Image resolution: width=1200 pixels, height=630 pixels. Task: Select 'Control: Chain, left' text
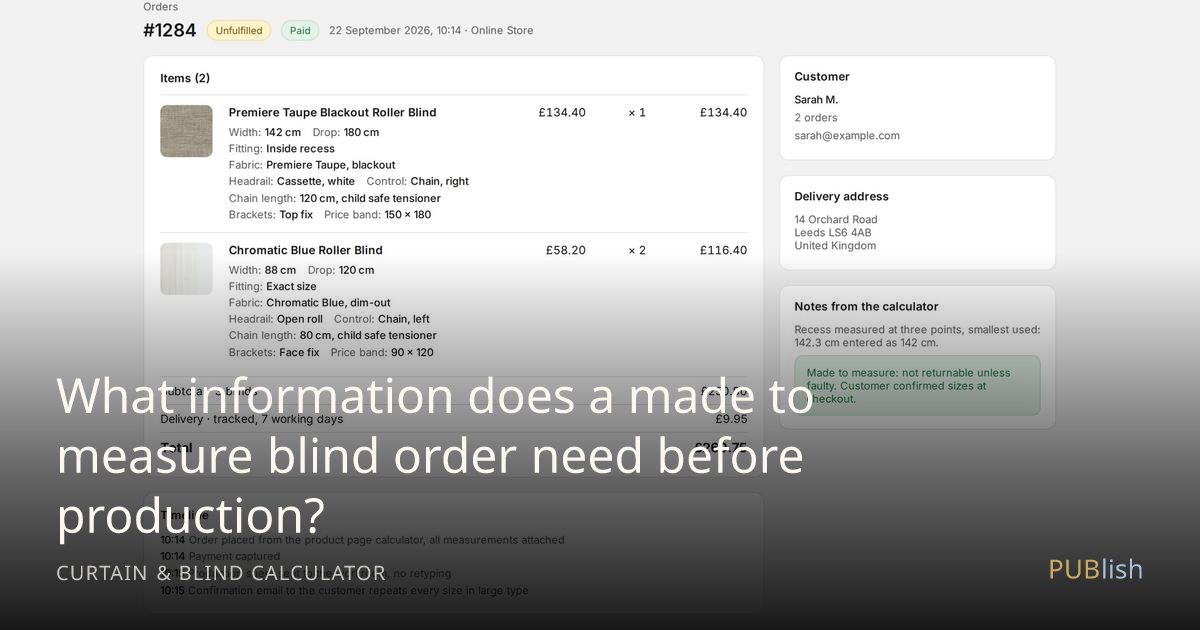click(382, 319)
